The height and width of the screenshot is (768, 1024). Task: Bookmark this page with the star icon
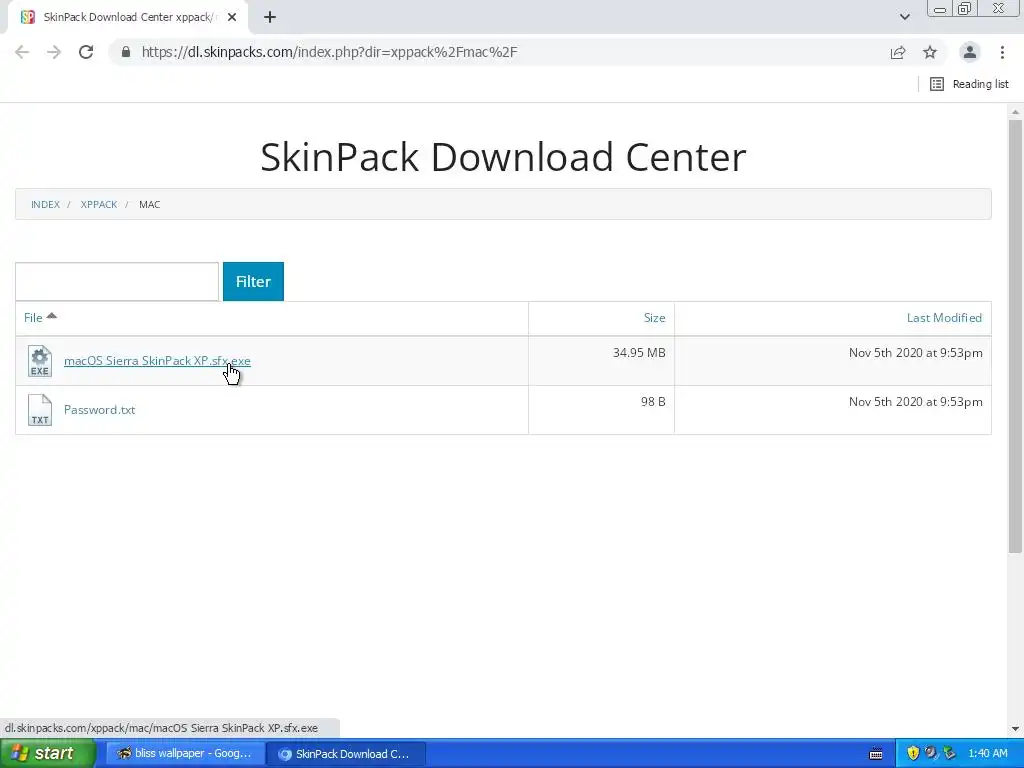tap(930, 52)
